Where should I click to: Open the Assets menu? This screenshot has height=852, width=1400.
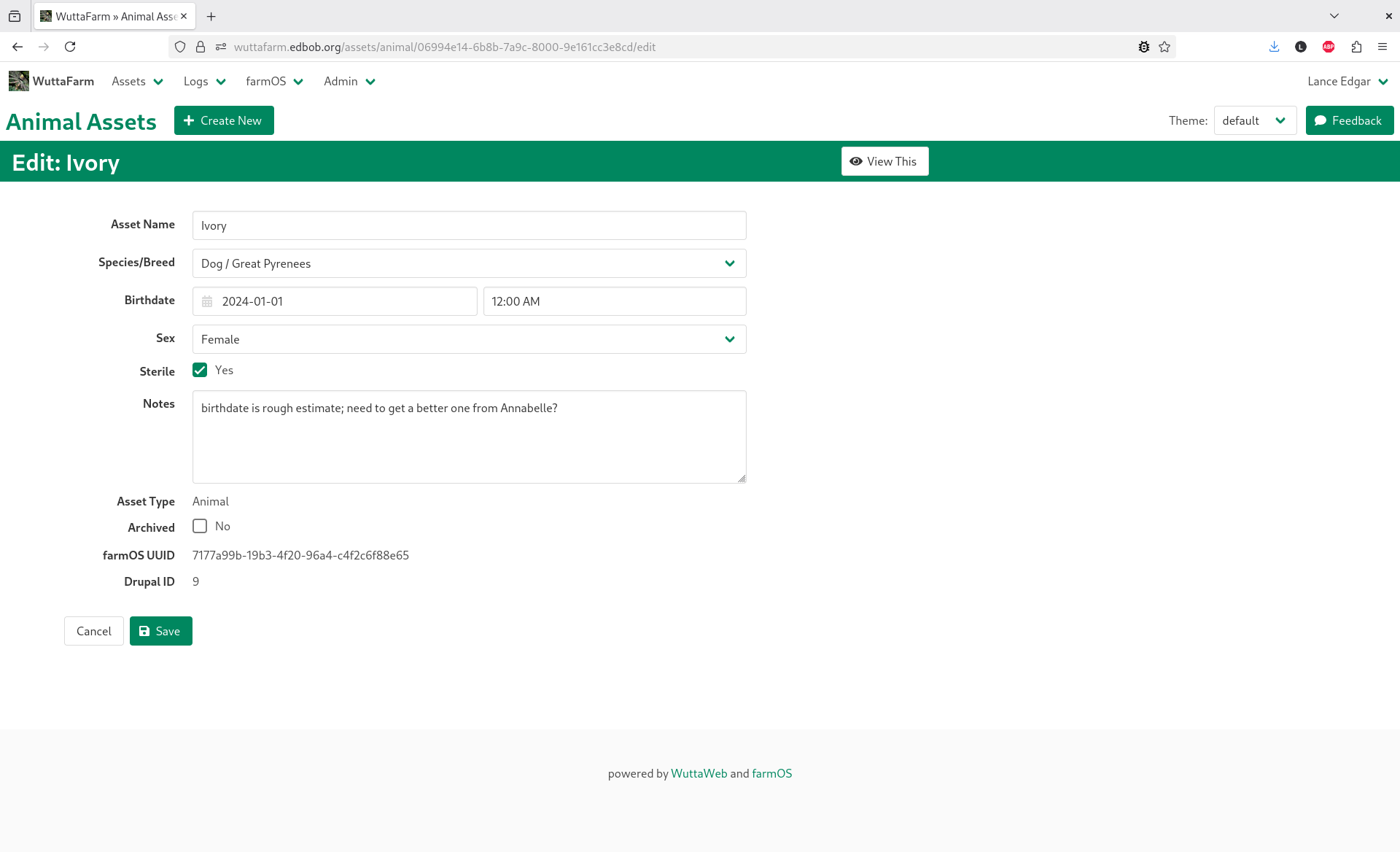(136, 81)
